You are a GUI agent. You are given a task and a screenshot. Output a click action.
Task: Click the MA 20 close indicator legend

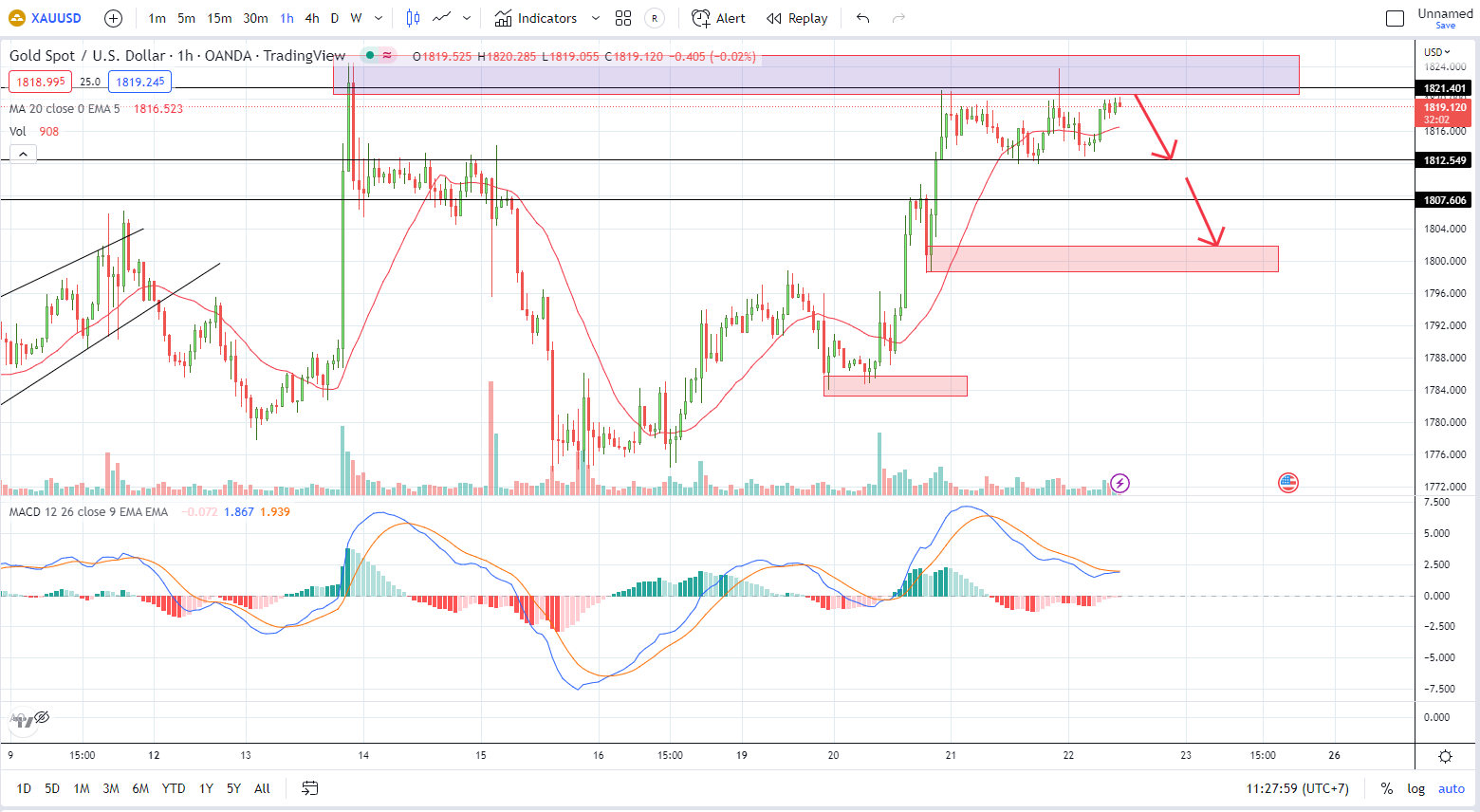pos(65,108)
